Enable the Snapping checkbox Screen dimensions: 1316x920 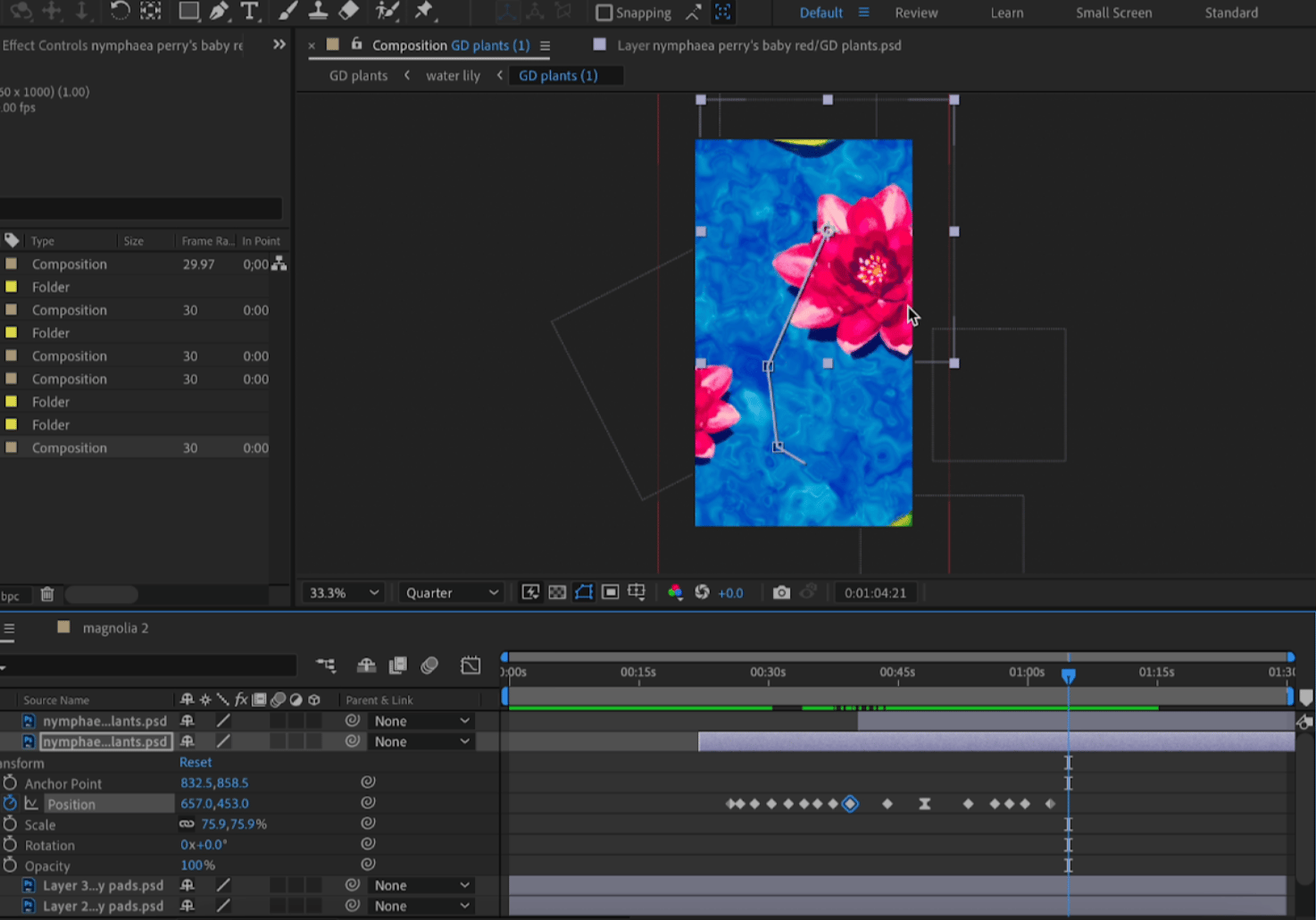point(604,13)
